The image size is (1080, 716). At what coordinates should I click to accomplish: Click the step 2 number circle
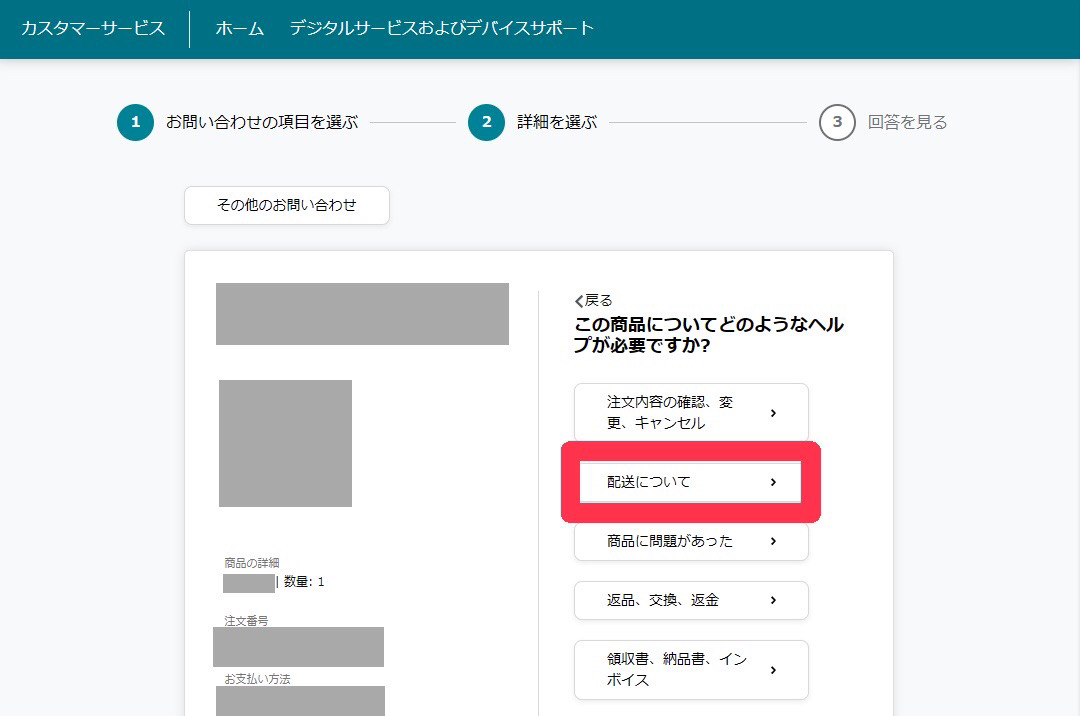(486, 123)
